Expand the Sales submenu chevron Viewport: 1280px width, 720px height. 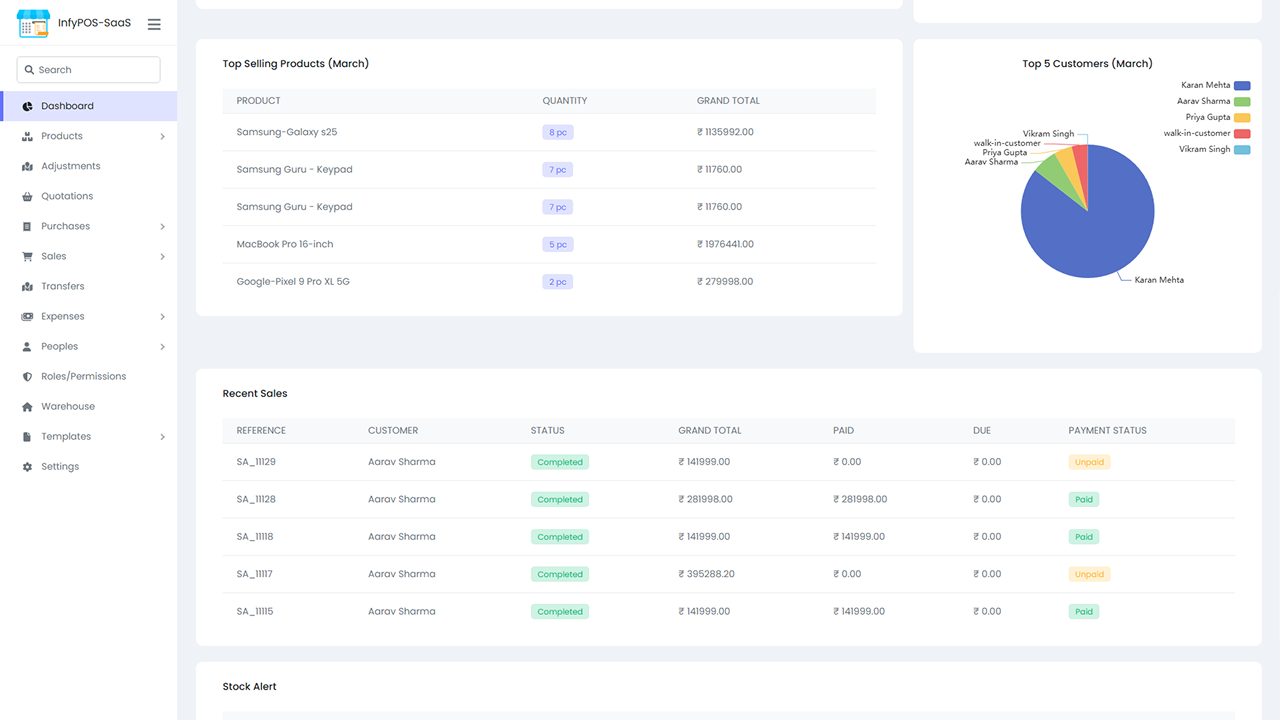(x=162, y=256)
